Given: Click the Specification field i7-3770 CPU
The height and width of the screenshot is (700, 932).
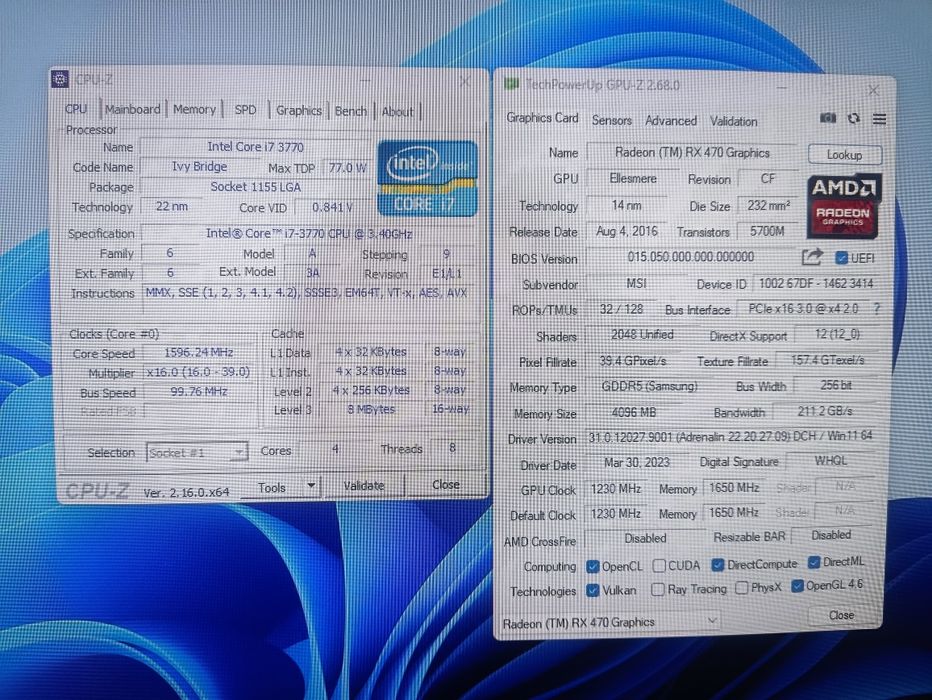Looking at the screenshot, I should pos(309,234).
